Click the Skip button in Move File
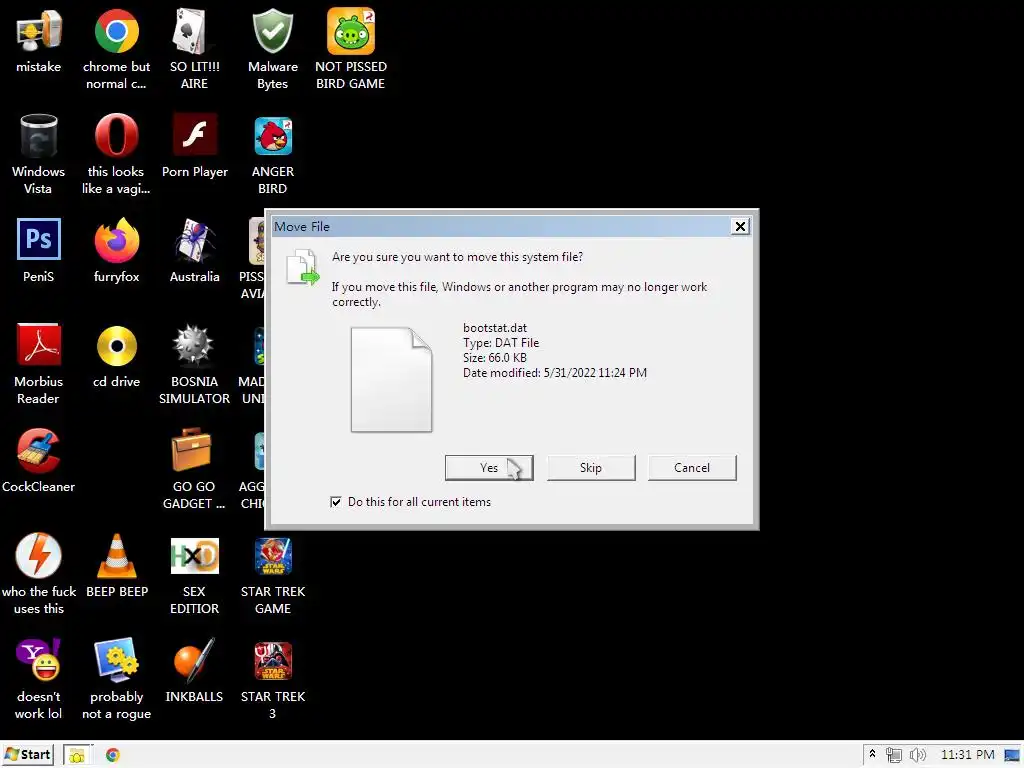Image resolution: width=1024 pixels, height=768 pixels. (x=591, y=468)
